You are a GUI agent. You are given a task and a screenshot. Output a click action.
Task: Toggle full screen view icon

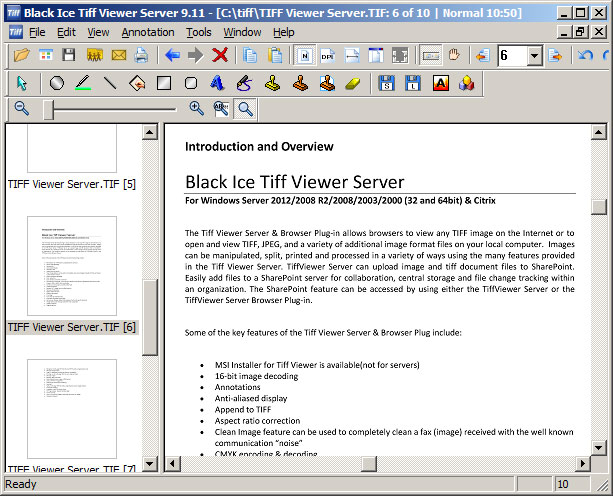click(400, 55)
